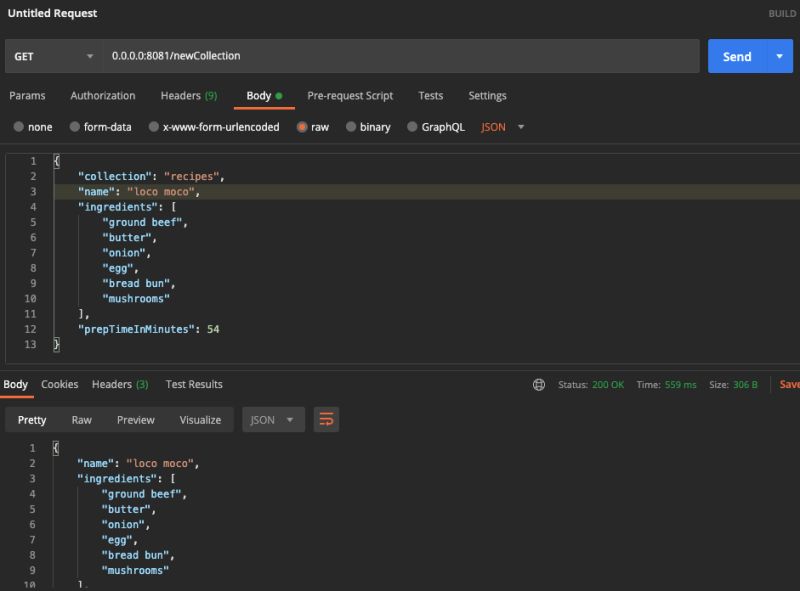Switch to the Tests tab

pyautogui.click(x=430, y=96)
